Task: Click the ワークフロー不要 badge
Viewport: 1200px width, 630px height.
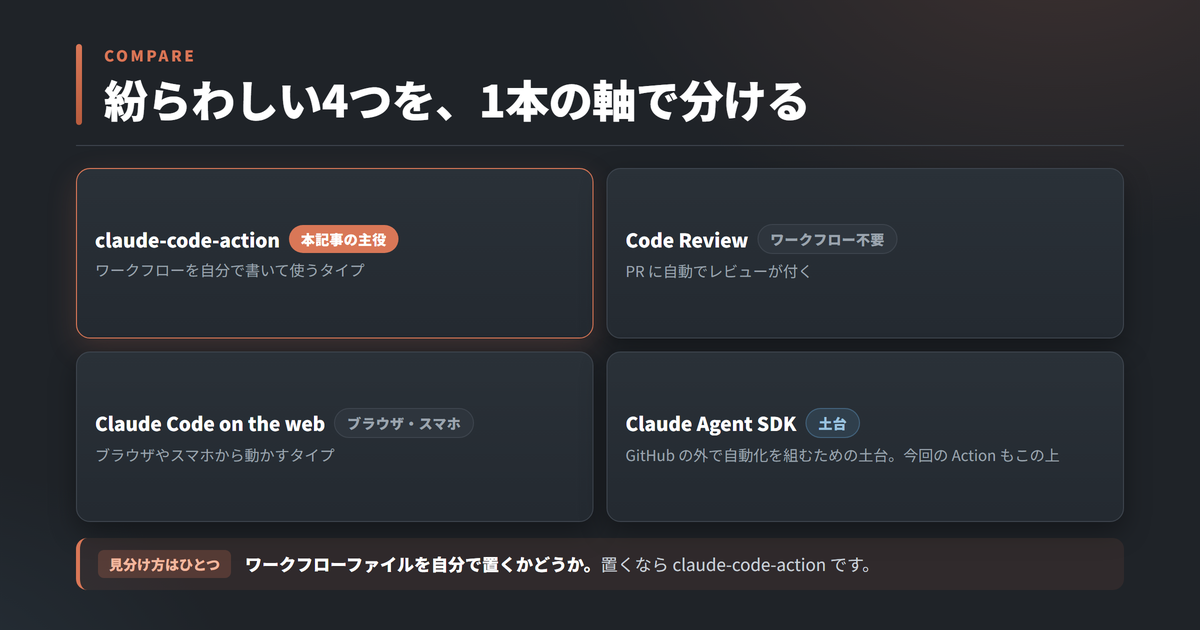Action: coord(827,240)
